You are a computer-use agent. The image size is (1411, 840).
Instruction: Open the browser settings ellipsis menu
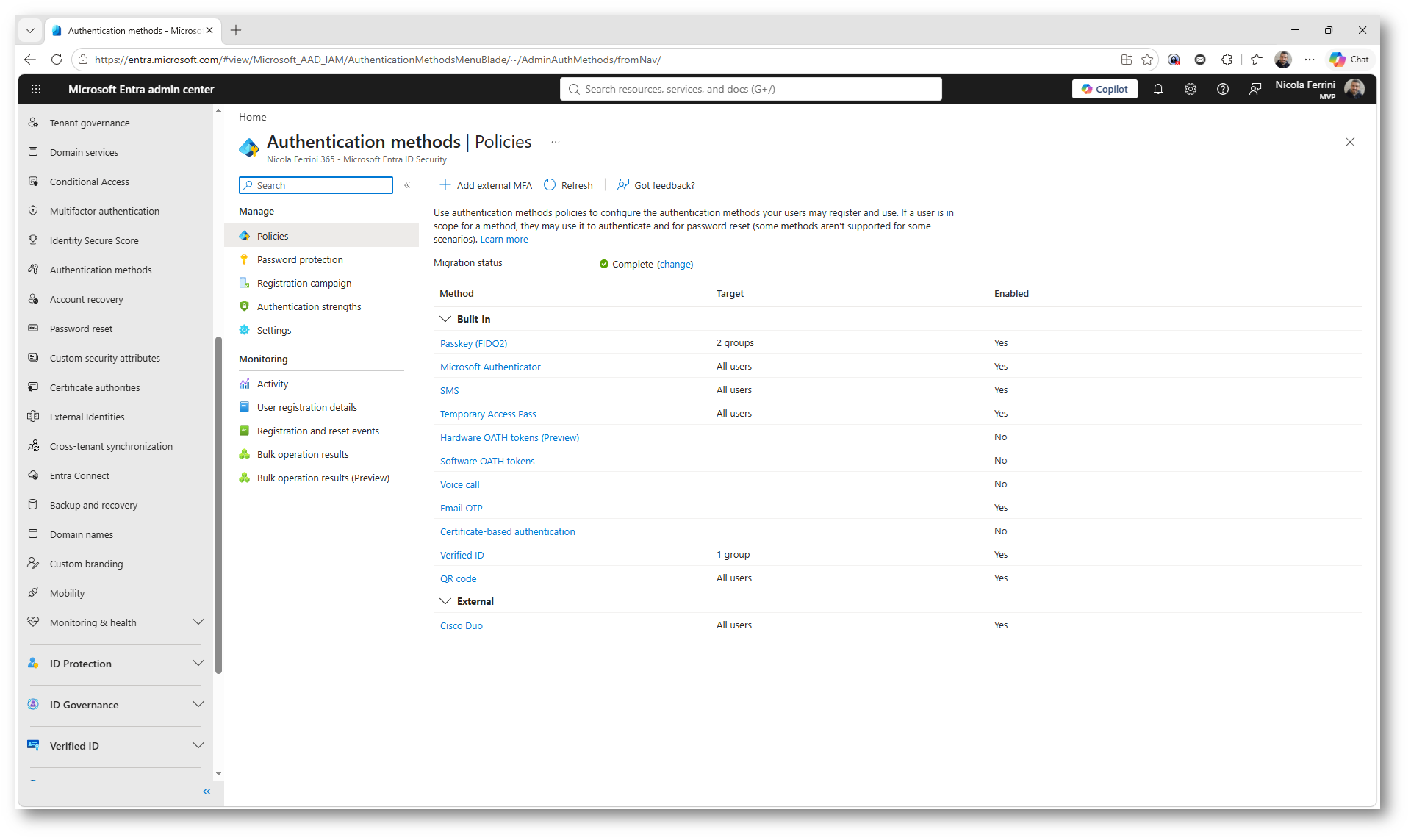[x=1310, y=60]
